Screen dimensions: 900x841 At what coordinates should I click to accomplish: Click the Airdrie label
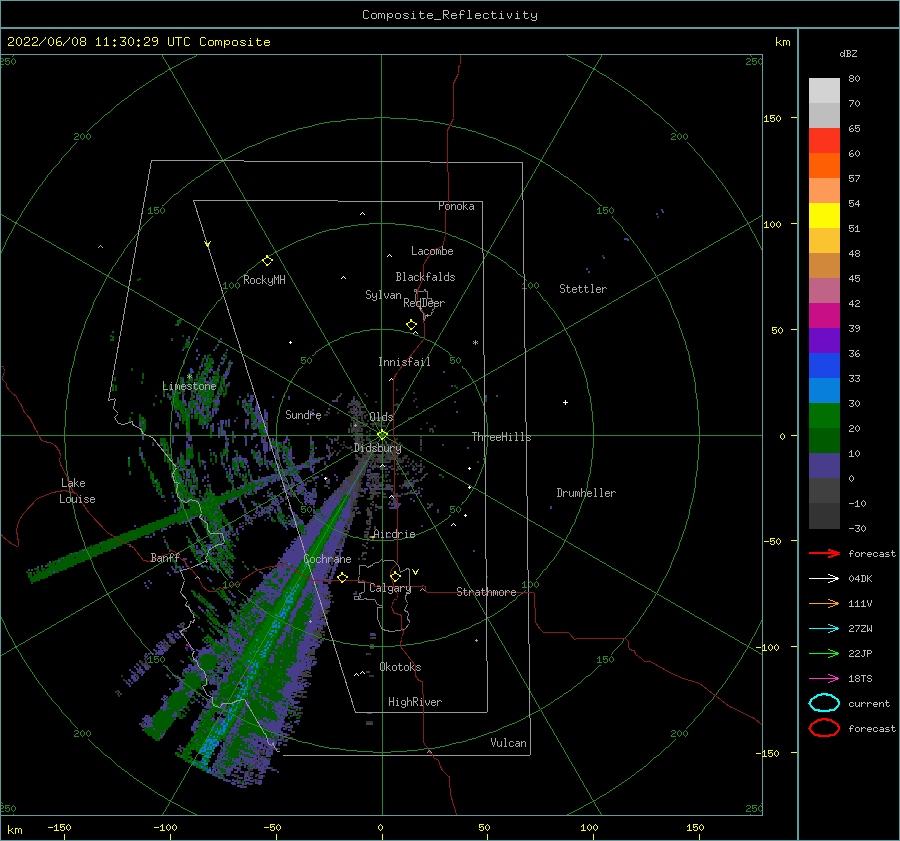click(394, 534)
